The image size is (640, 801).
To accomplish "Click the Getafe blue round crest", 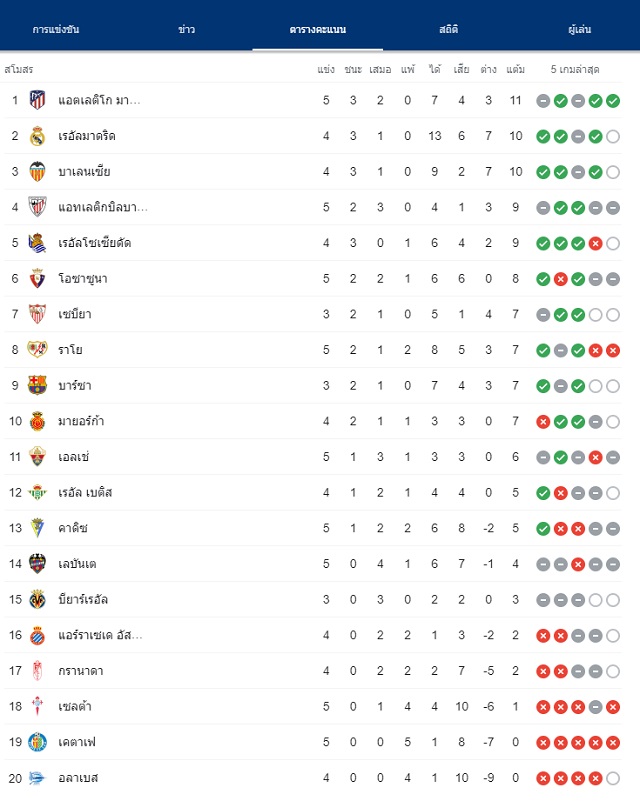I will [37, 742].
